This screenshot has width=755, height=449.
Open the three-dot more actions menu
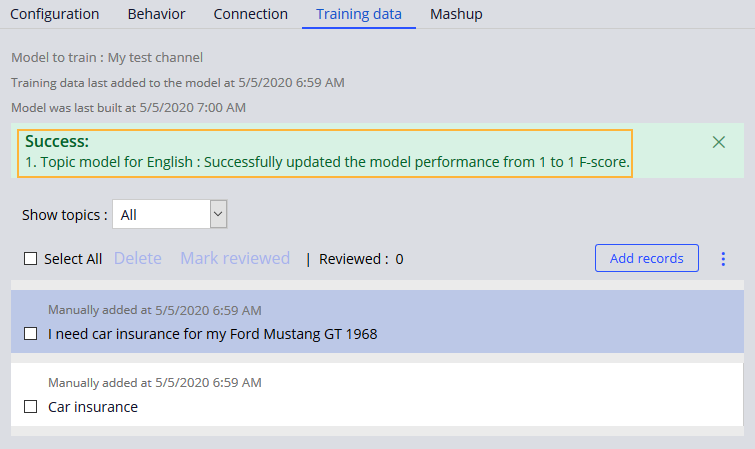pos(723,259)
